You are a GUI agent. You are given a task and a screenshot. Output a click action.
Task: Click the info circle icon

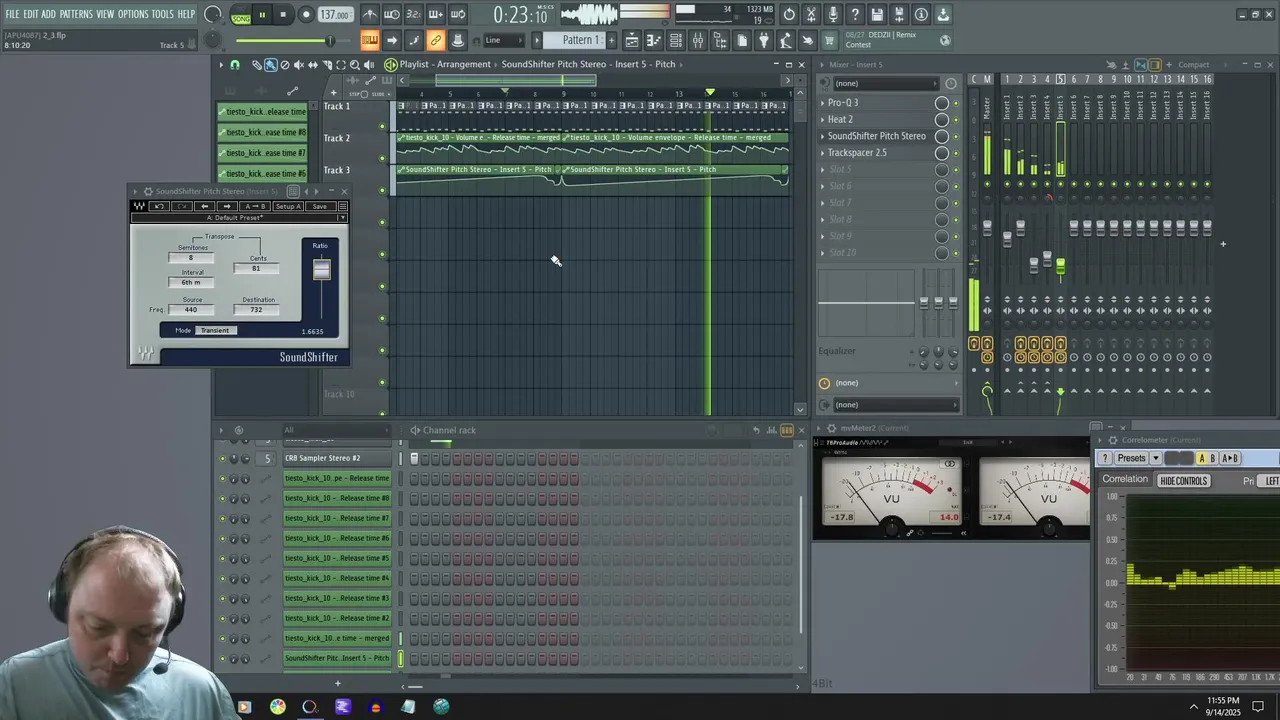[921, 15]
